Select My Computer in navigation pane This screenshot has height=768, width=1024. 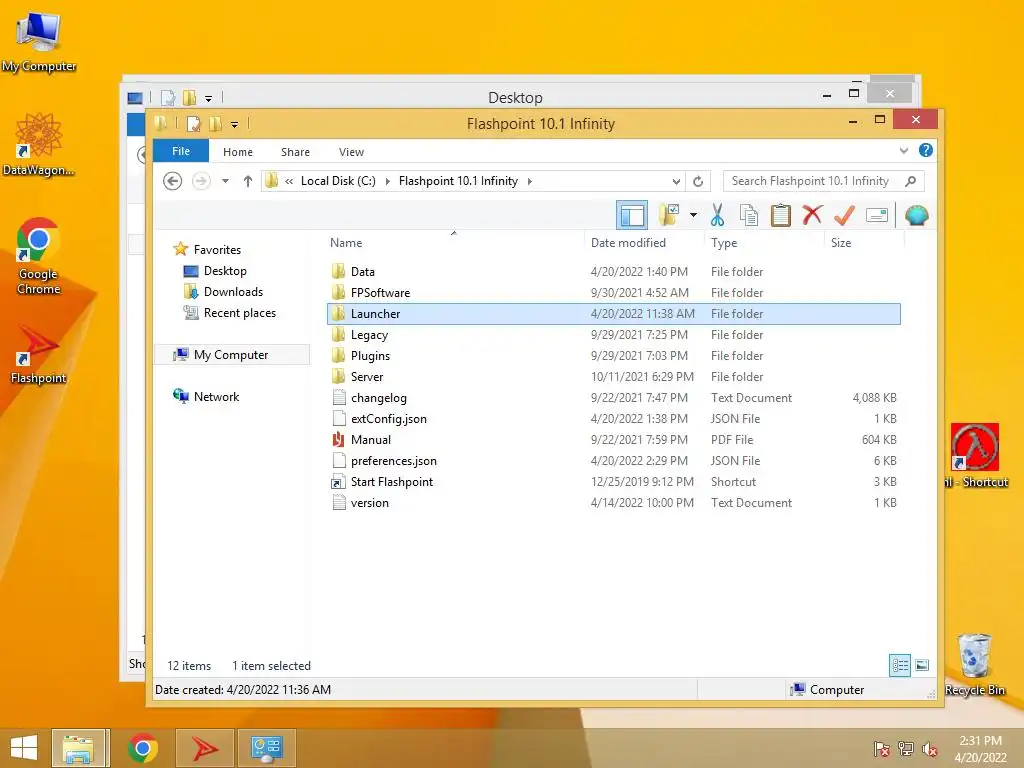coord(231,355)
